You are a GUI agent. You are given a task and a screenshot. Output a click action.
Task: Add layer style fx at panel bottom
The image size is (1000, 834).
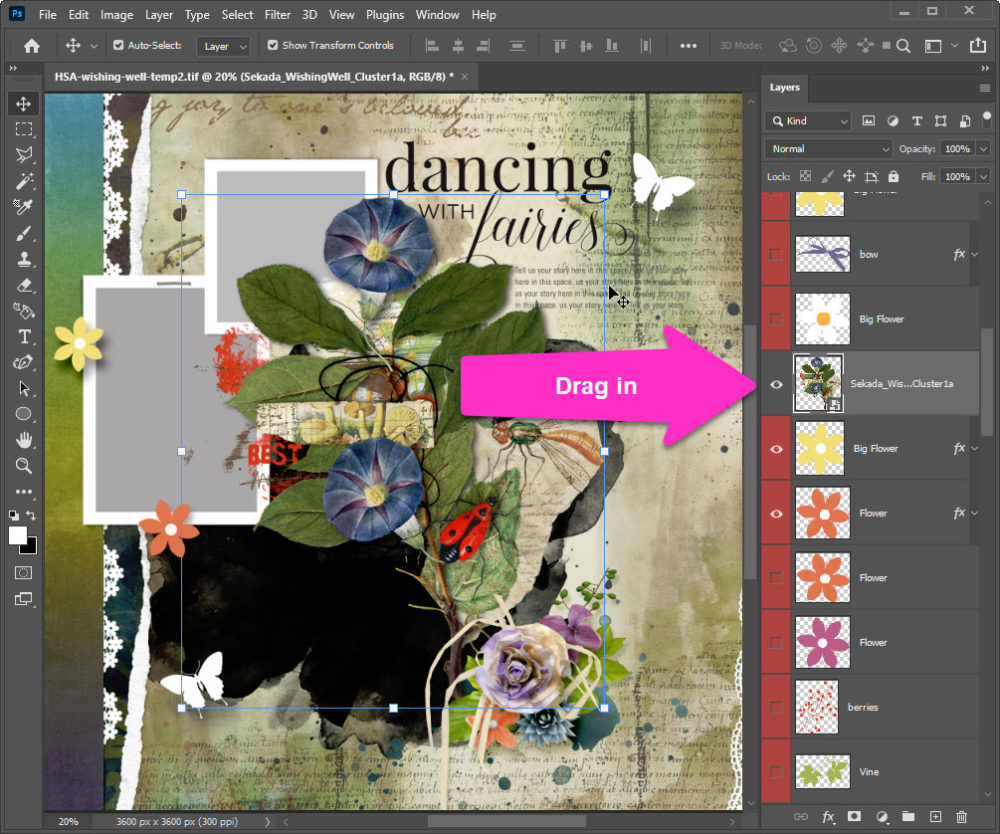[828, 817]
